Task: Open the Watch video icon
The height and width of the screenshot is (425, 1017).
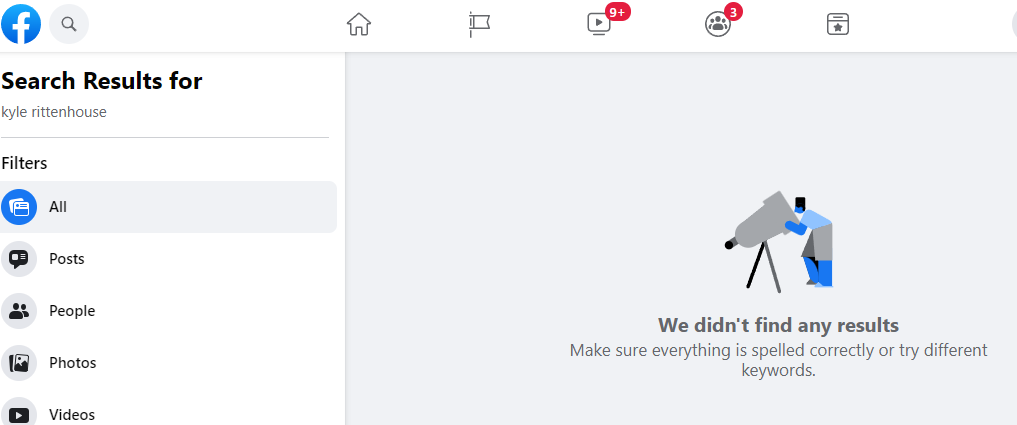Action: tap(599, 25)
